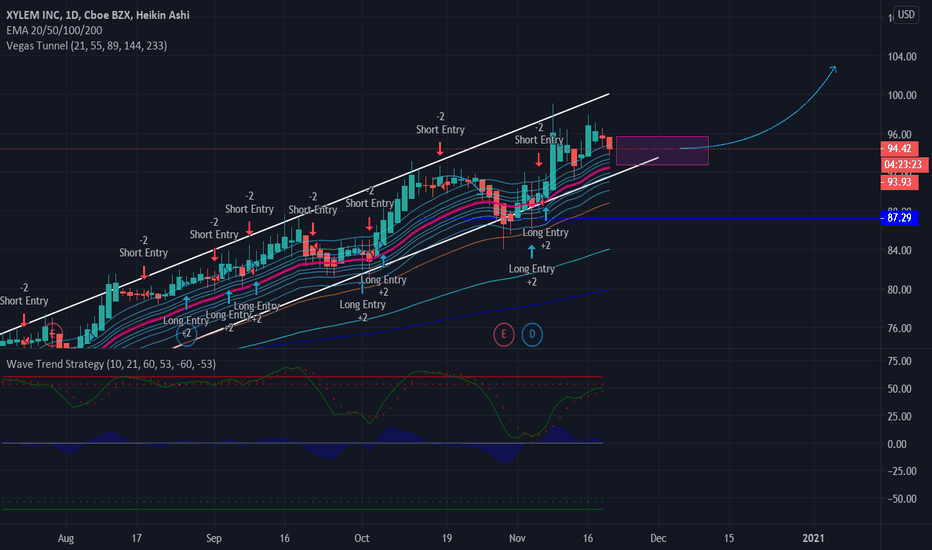The height and width of the screenshot is (550, 932).
Task: Click the Oct date on time axis
Action: point(361,538)
